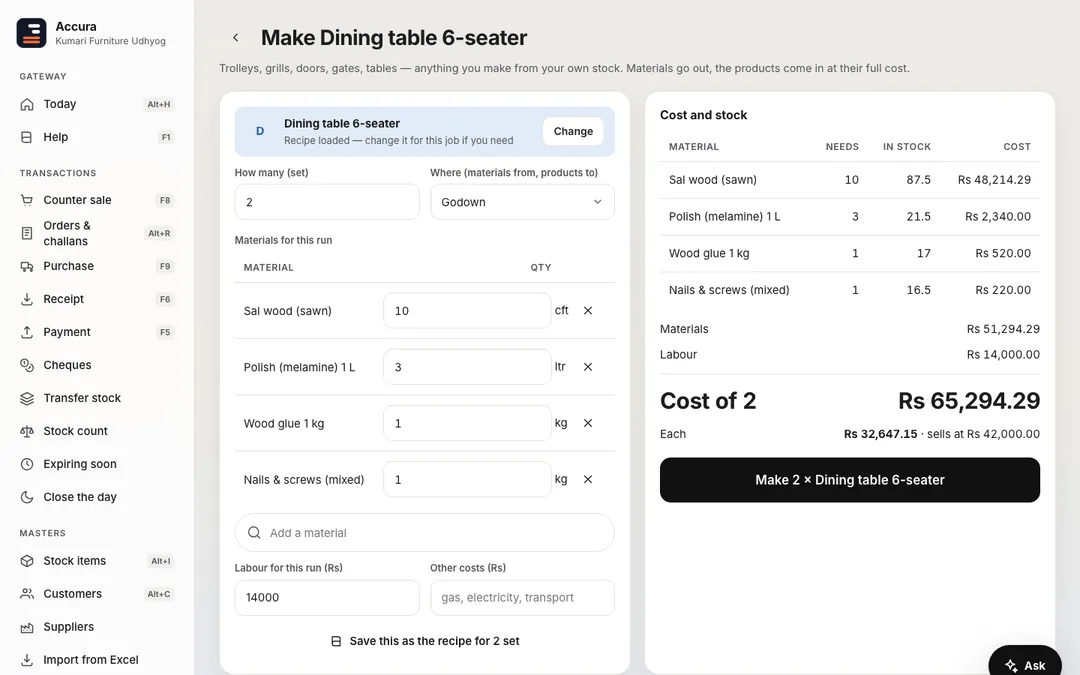Viewport: 1080px width, 675px height.
Task: Click the back arrow beside the page title
Action: click(236, 38)
